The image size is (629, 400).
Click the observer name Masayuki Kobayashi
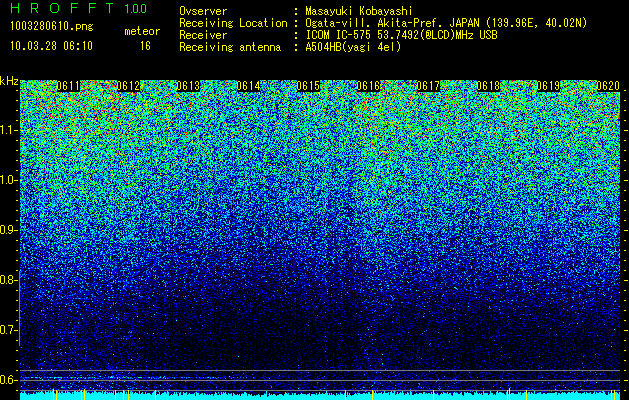[x=359, y=11]
